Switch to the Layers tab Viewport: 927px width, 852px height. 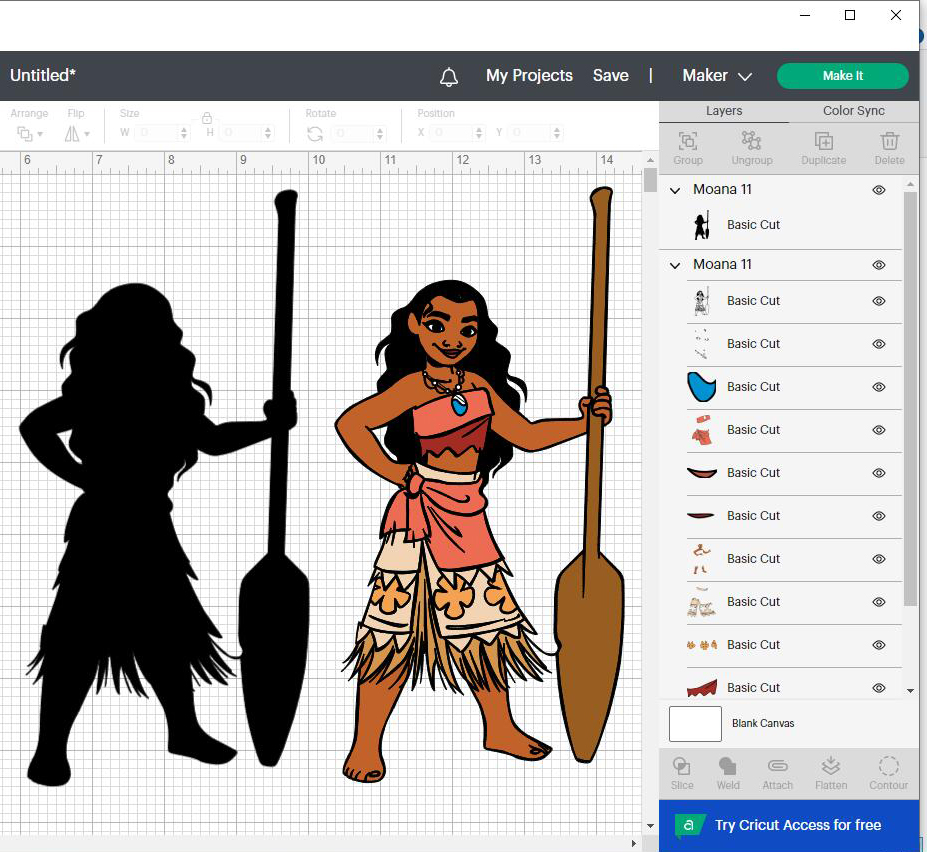[x=724, y=111]
